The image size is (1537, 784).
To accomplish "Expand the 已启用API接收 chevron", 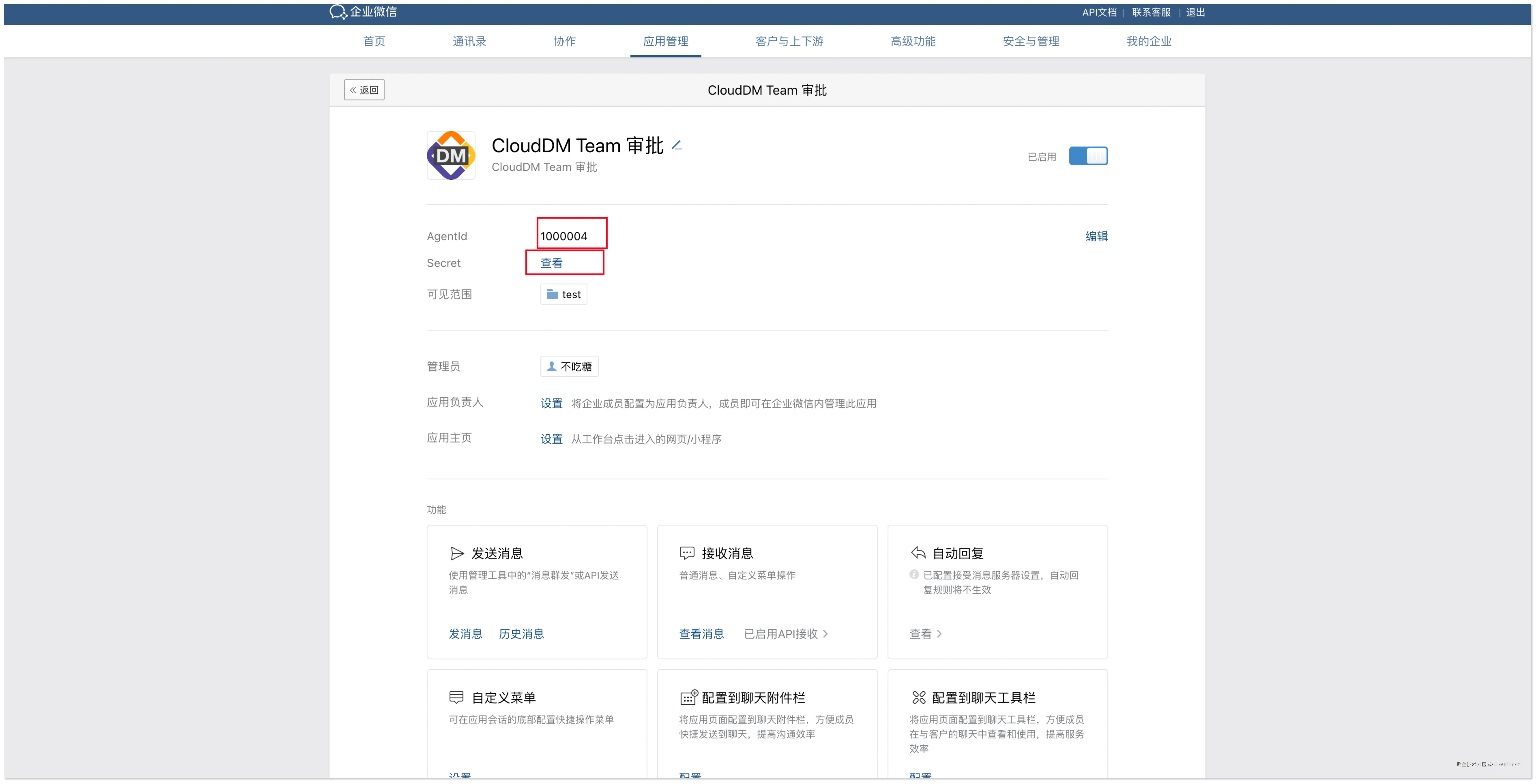I will (825, 634).
